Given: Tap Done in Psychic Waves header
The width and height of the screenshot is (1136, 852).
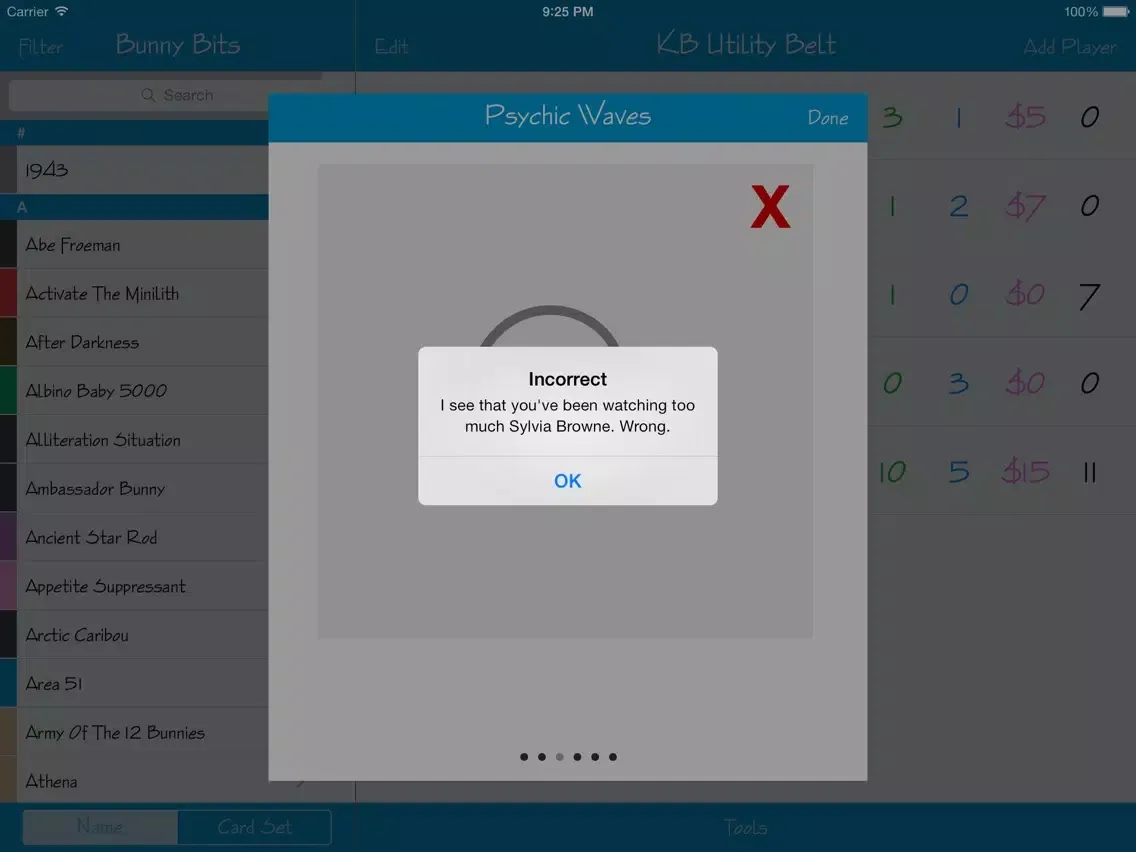Looking at the screenshot, I should [827, 118].
